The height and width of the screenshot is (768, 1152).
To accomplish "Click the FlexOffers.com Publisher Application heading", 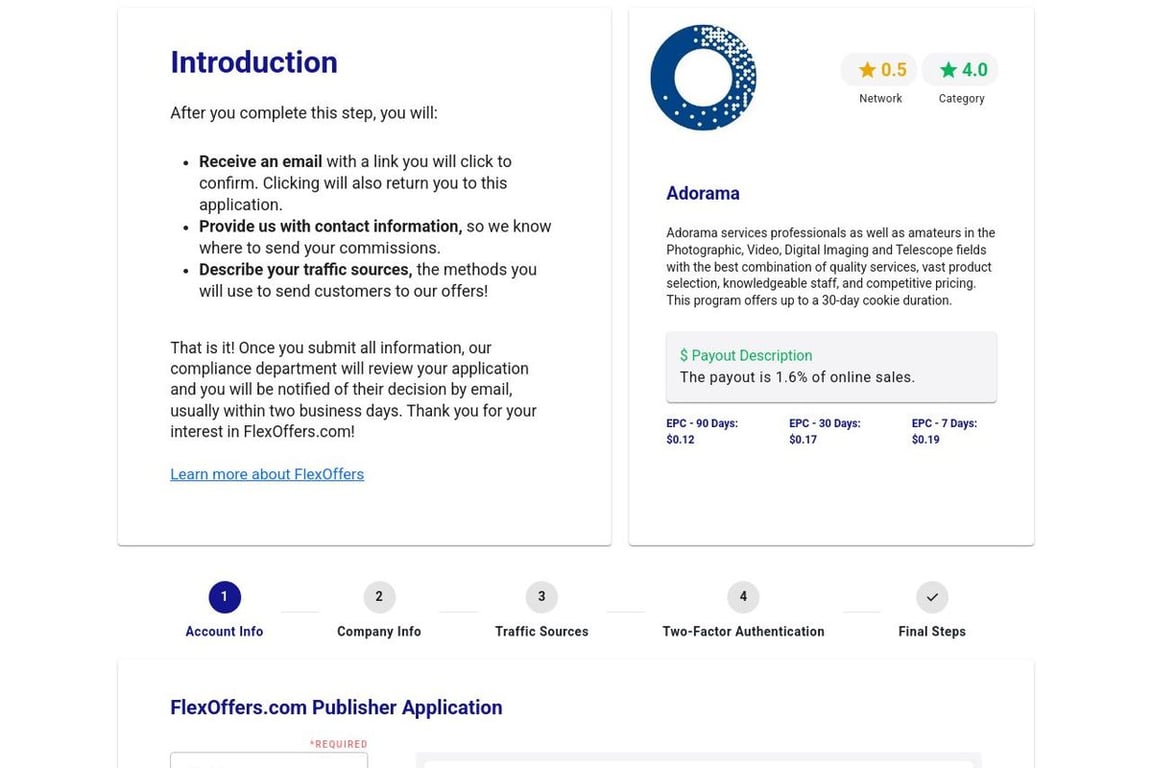I will click(x=336, y=707).
